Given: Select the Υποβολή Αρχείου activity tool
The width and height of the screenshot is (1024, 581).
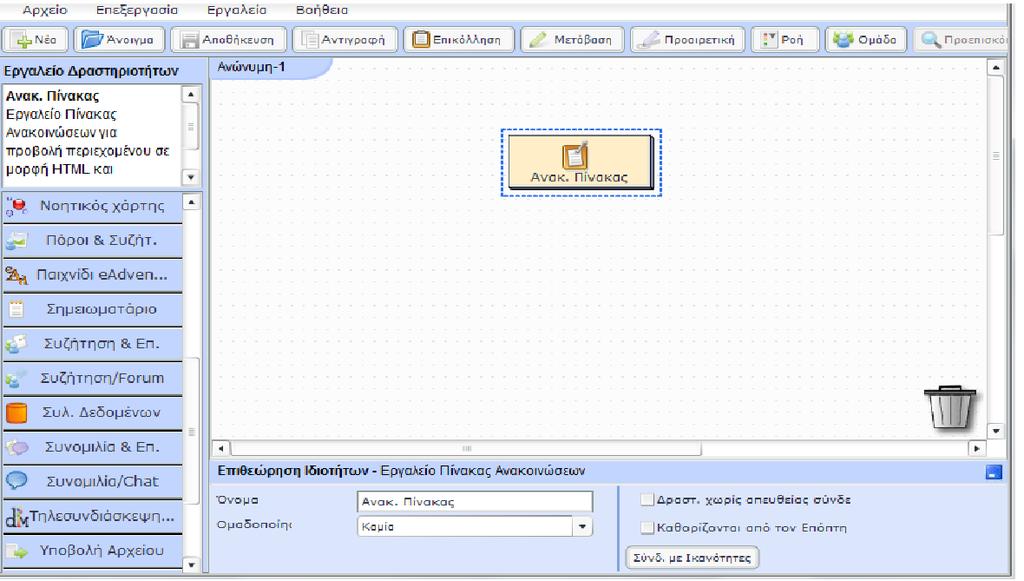Looking at the screenshot, I should [92, 551].
